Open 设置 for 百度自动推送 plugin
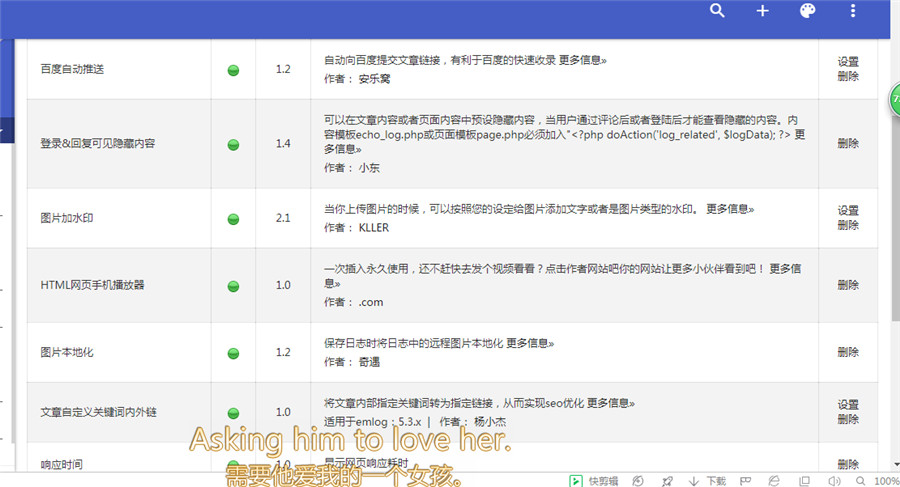This screenshot has width=900, height=487. click(848, 62)
